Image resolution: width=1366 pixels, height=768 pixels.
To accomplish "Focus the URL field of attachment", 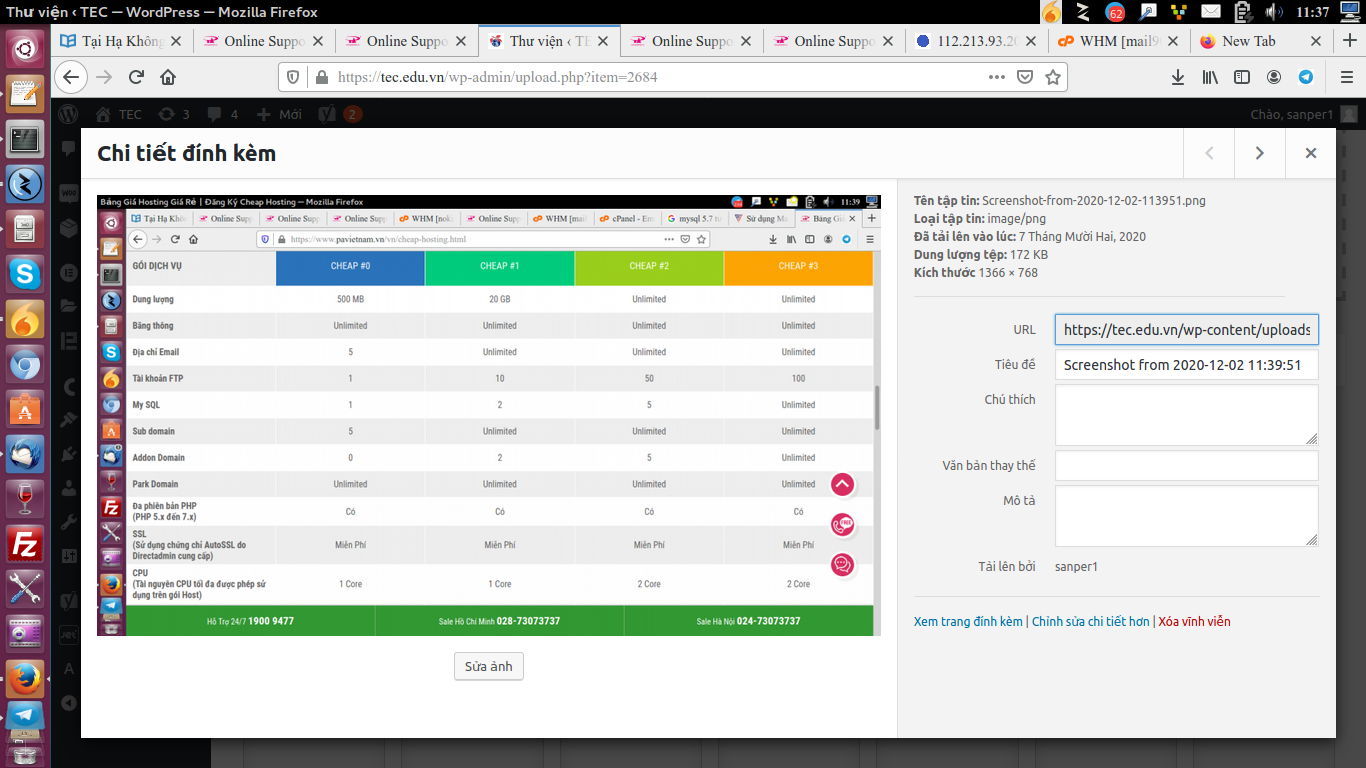I will click(1187, 330).
